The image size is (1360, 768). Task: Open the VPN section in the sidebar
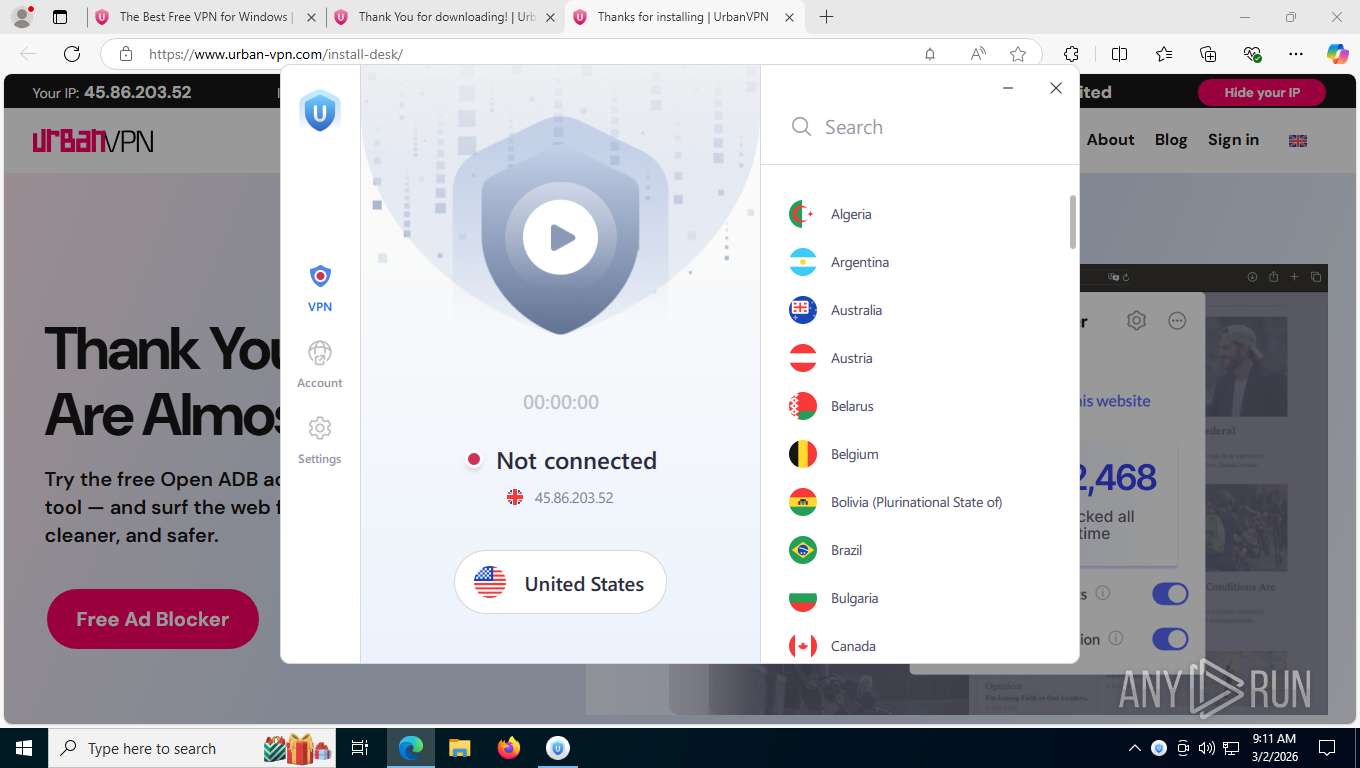(x=320, y=288)
